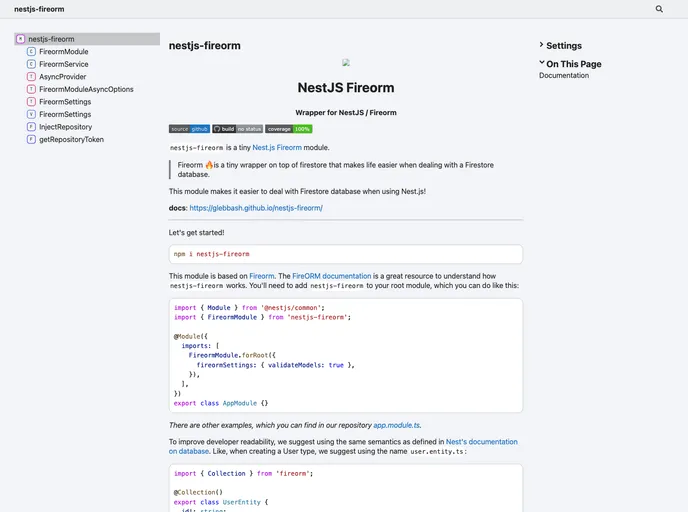Screen dimensions: 688x512
Task: Click the FireormModule class icon
Action: click(31, 52)
